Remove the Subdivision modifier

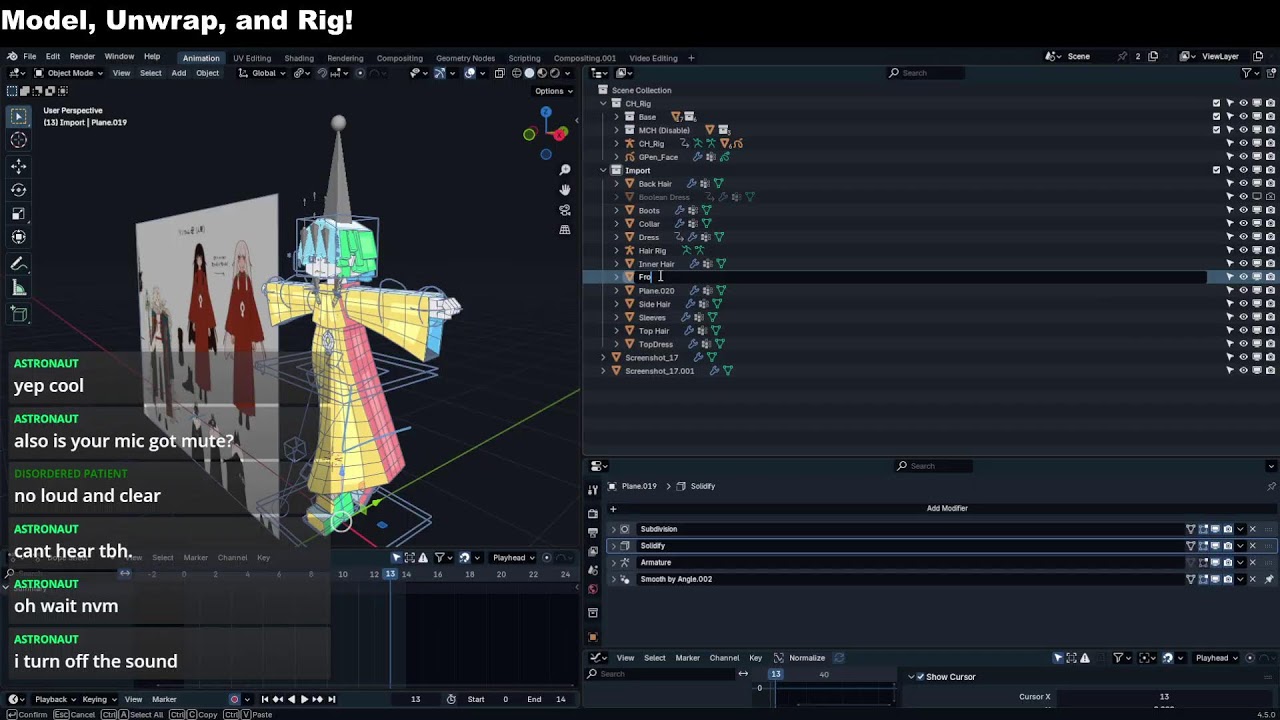click(1252, 529)
